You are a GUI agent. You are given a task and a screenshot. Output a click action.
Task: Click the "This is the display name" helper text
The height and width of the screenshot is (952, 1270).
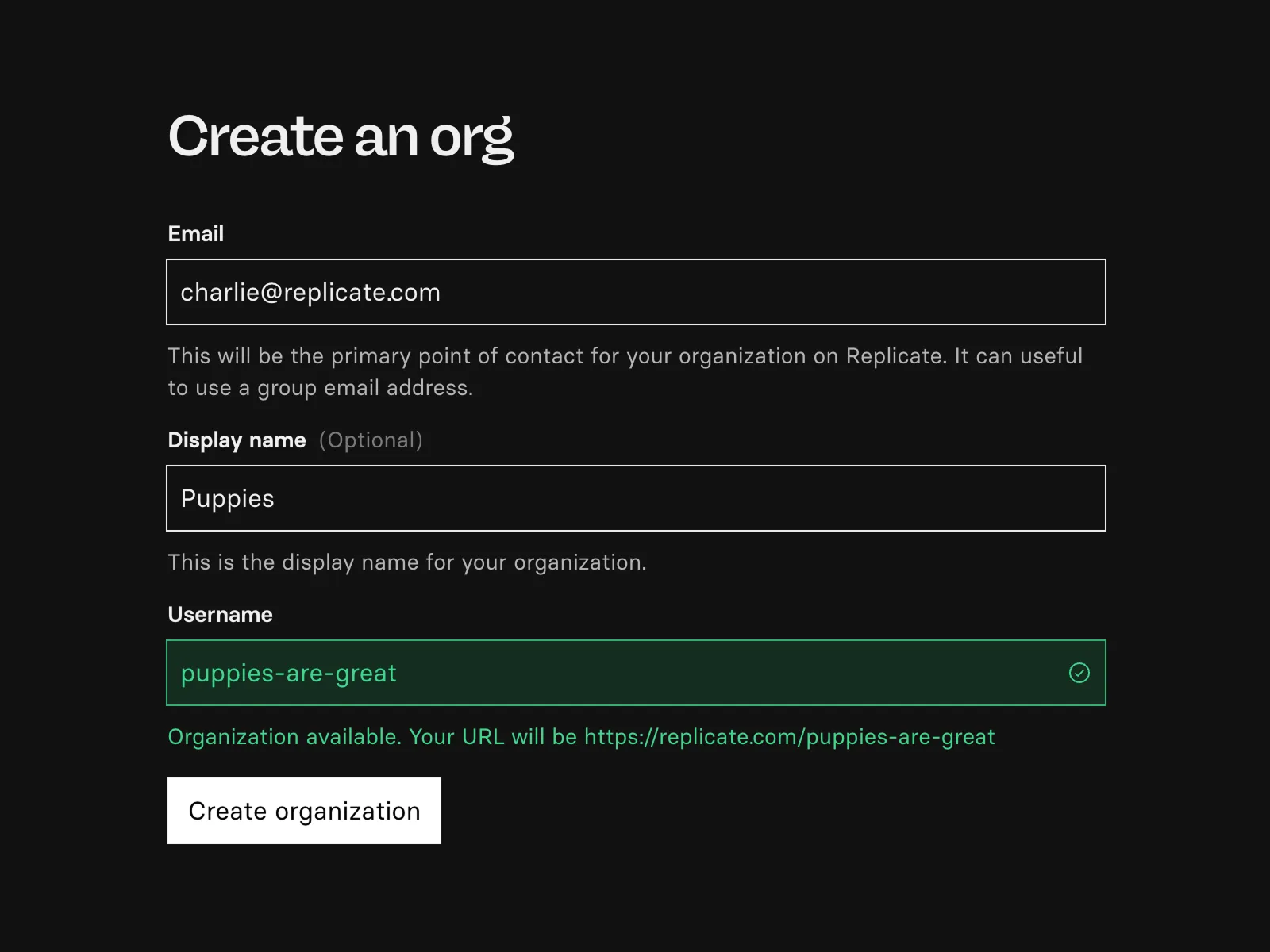[x=407, y=562]
